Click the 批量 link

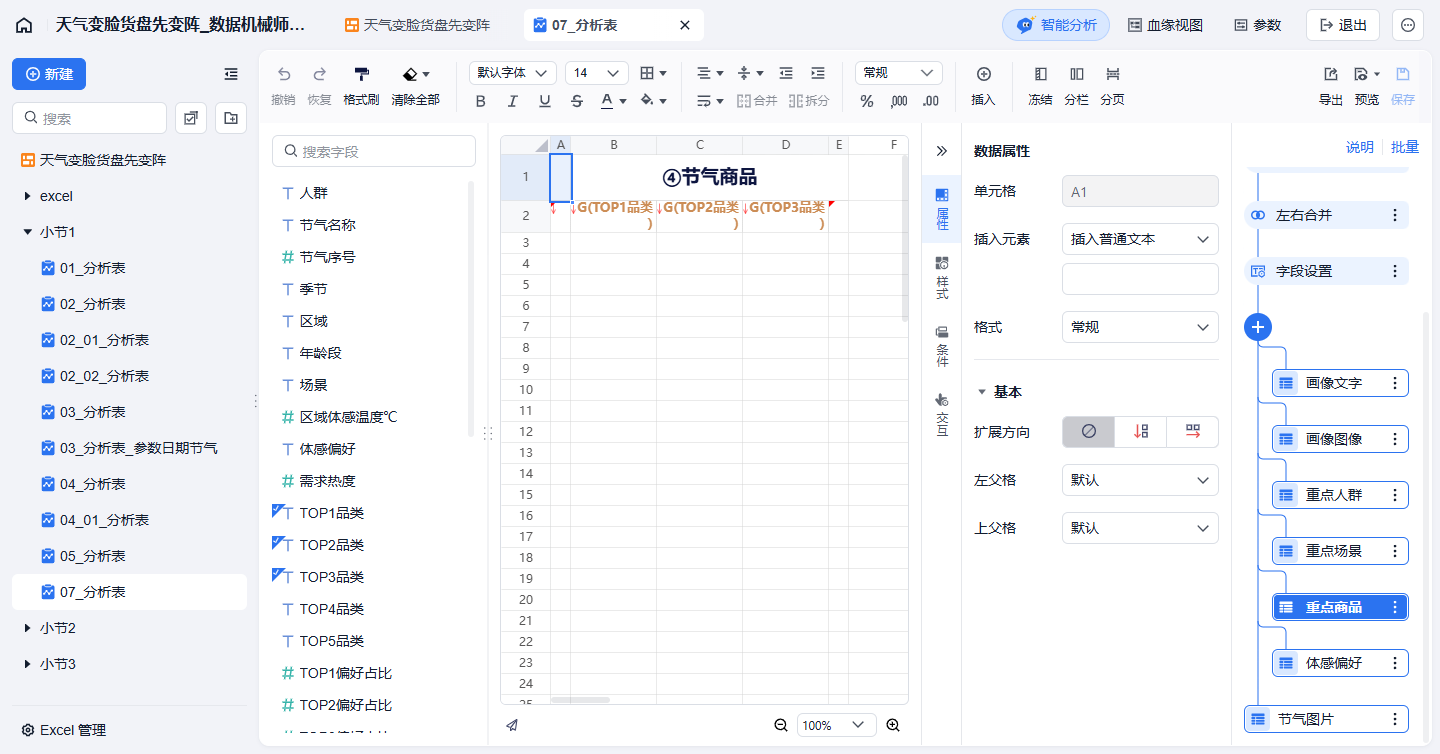coord(1404,147)
